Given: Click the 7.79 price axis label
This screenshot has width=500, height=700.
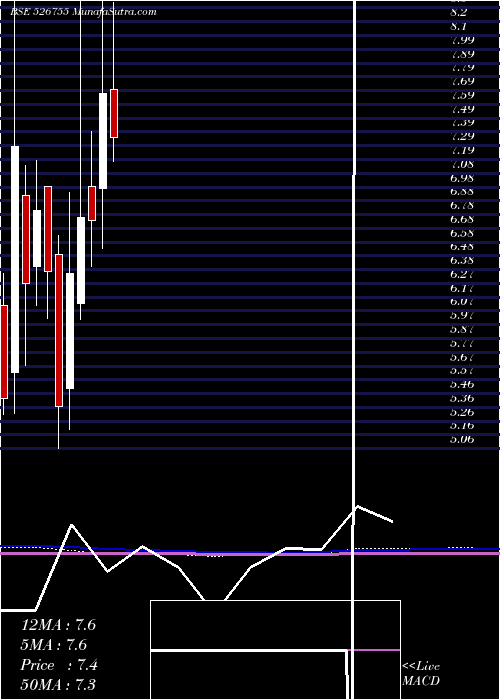Looking at the screenshot, I should pos(462,68).
